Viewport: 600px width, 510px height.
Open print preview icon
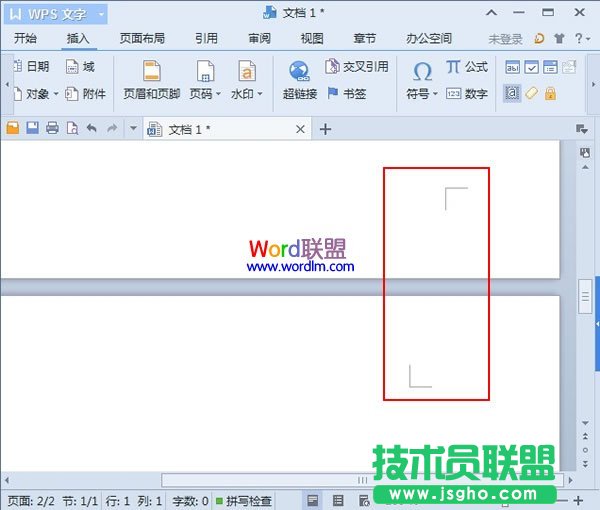(x=72, y=128)
